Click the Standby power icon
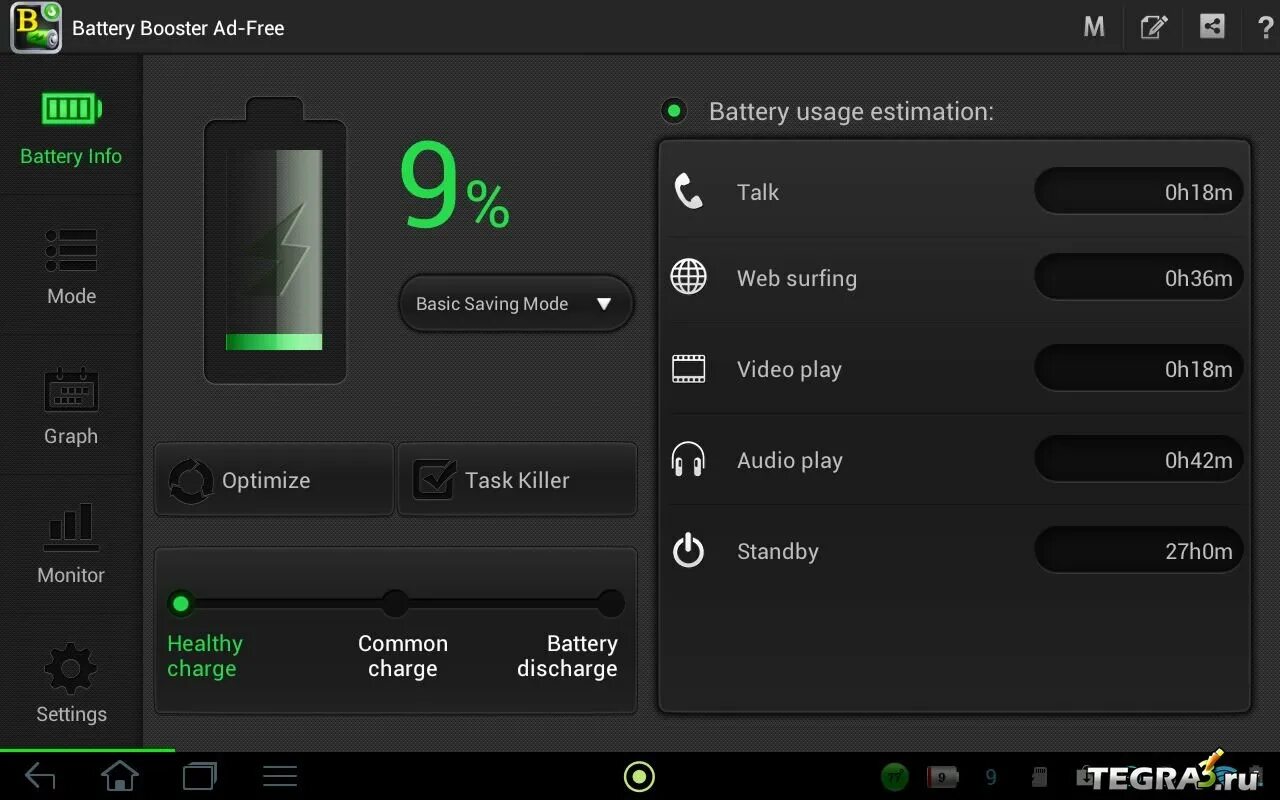This screenshot has height=800, width=1280. 688,551
